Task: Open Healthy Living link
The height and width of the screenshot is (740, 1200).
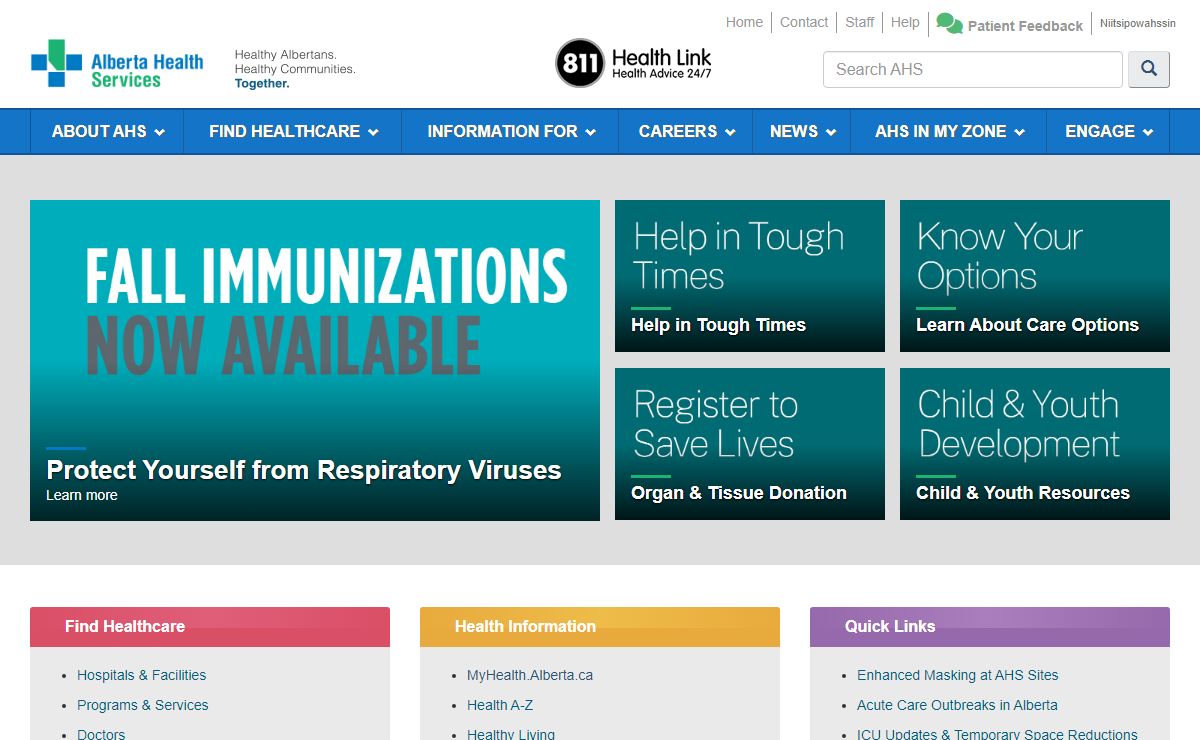Action: coord(511,735)
